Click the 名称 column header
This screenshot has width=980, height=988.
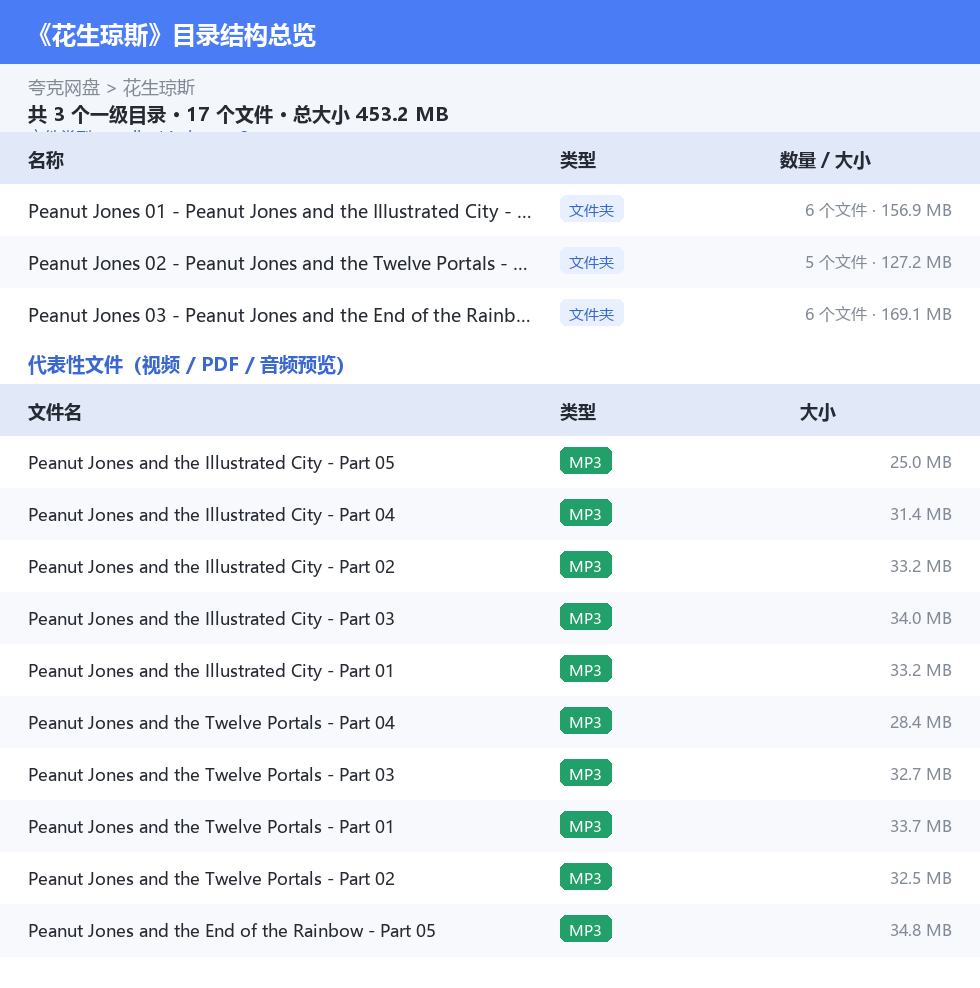46,160
